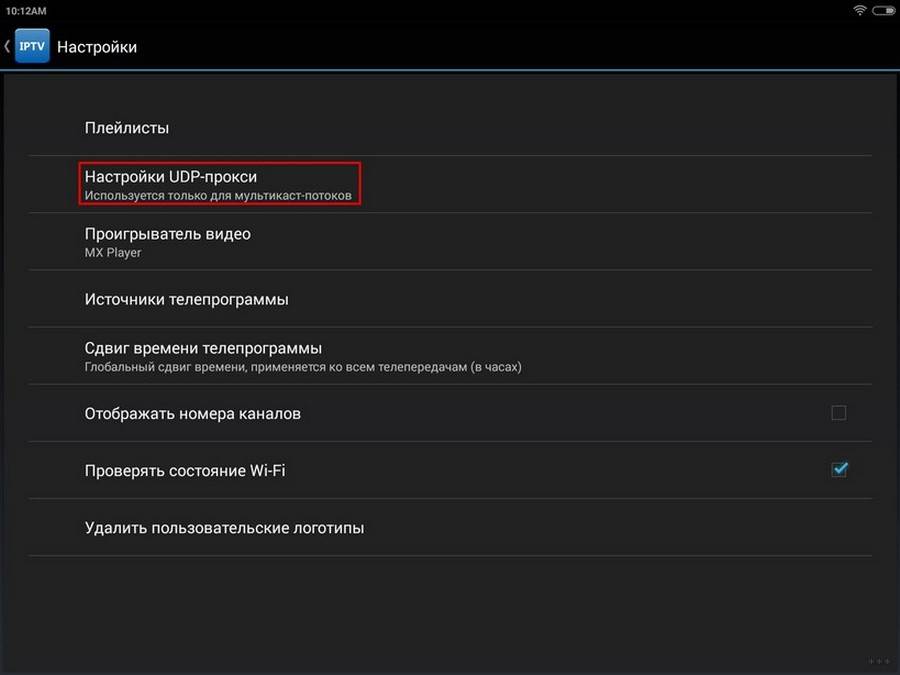Screen dimensions: 900x675
Task: Click the 'Отображать номера каналов' label
Action: coord(193,413)
